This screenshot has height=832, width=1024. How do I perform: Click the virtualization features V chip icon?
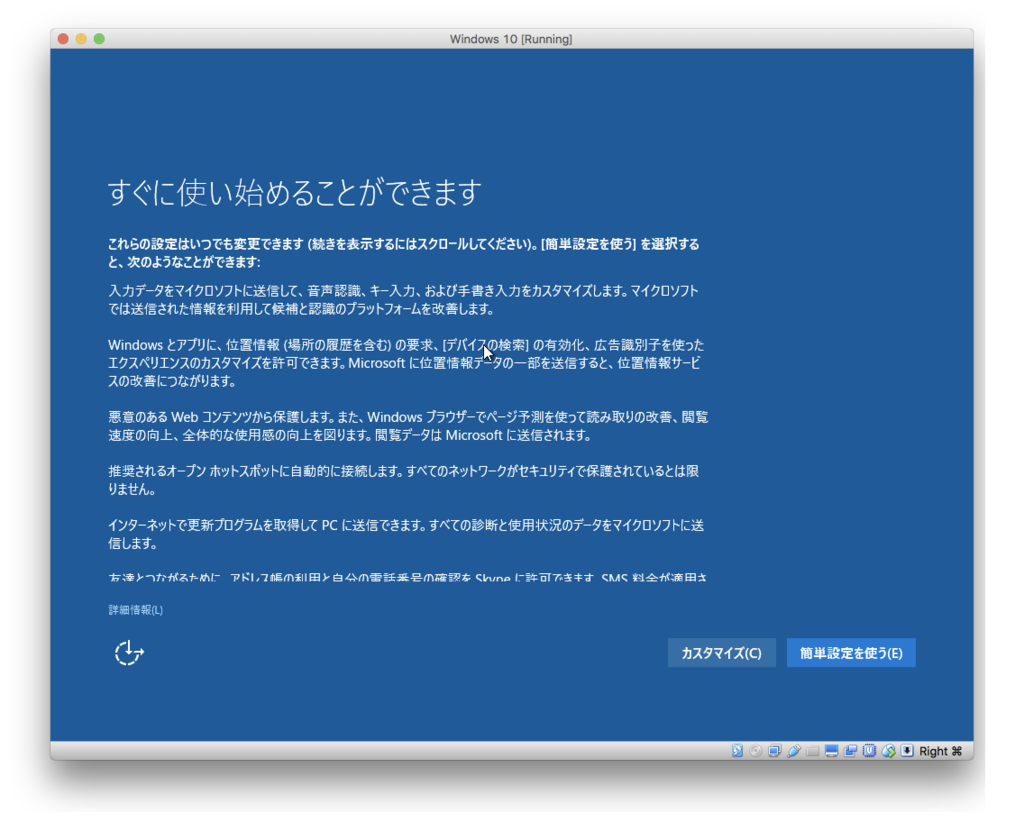tap(867, 750)
